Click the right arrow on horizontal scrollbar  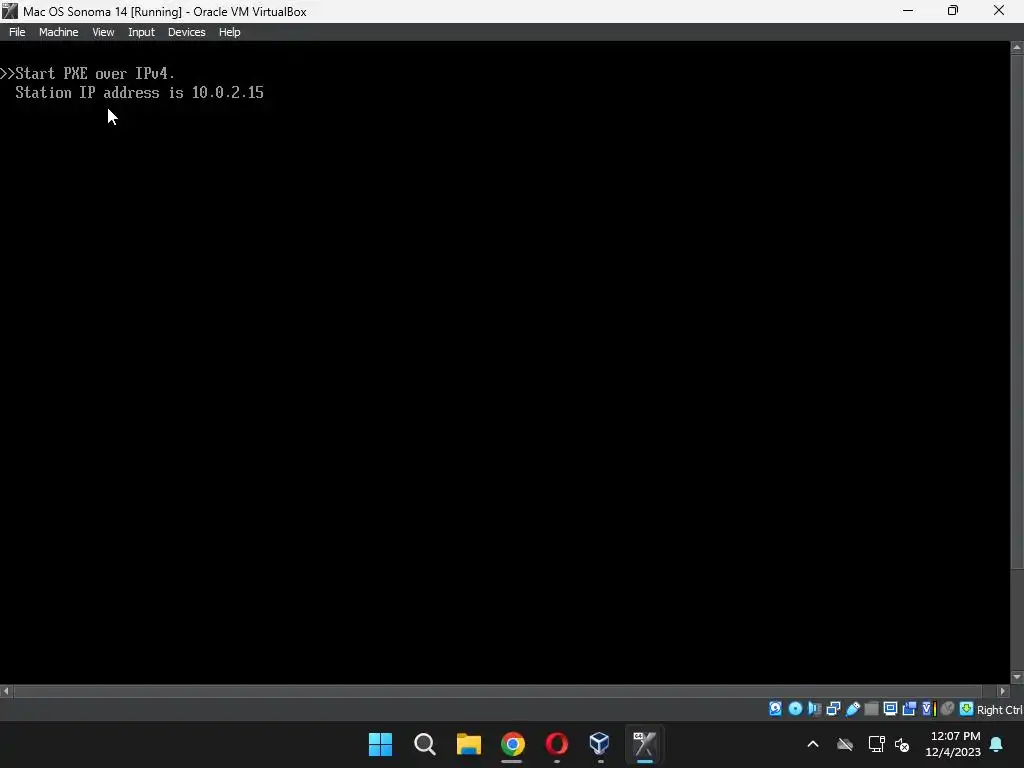click(x=1004, y=691)
